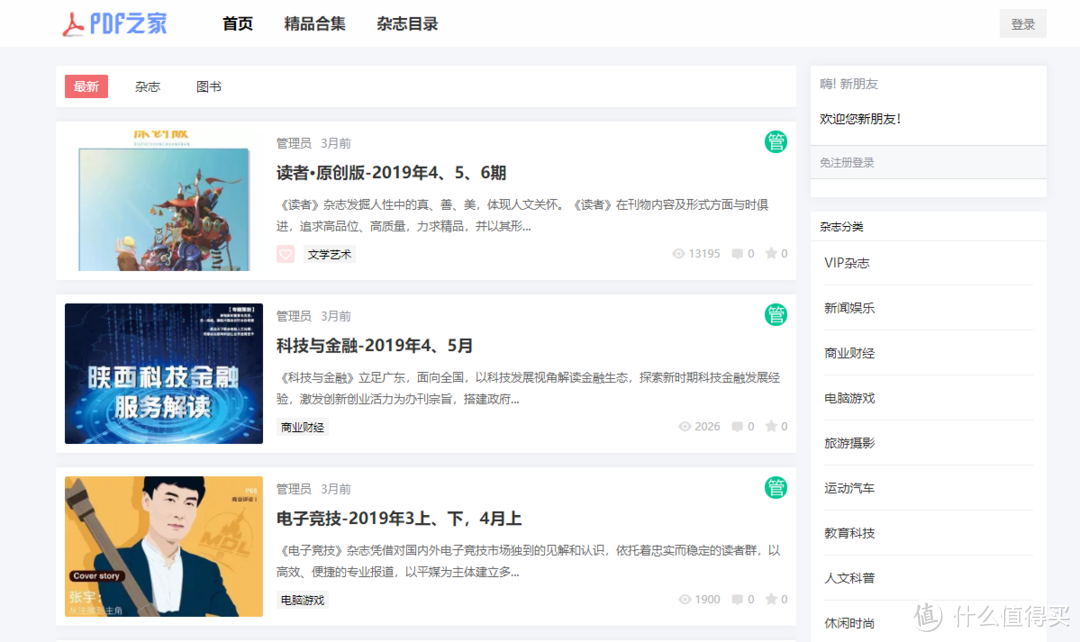Screen dimensions: 1080x642
Task: Open the 读者•原创版 cover thumbnail
Action: [x=164, y=200]
